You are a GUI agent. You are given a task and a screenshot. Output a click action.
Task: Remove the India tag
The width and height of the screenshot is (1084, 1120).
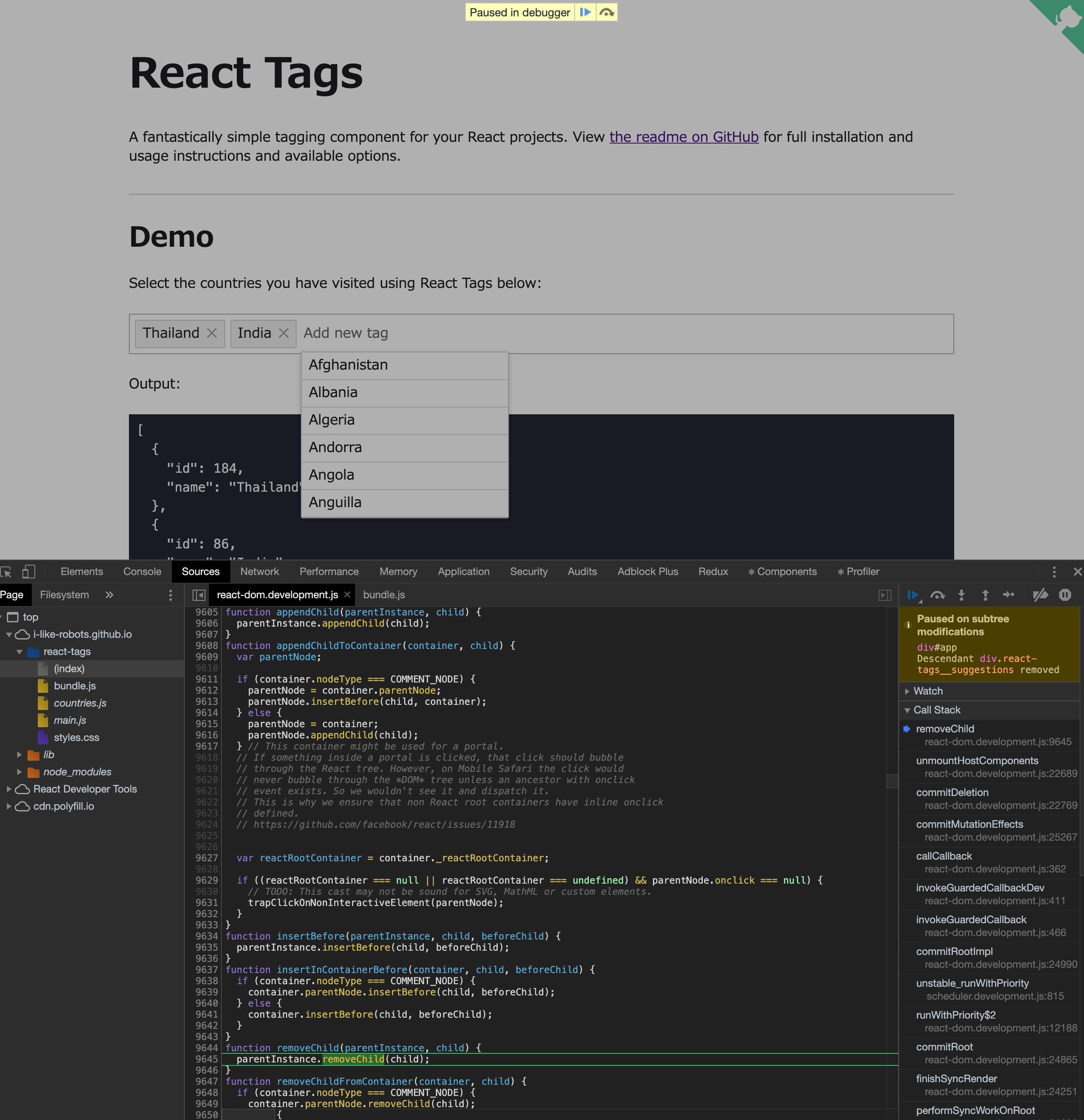283,333
